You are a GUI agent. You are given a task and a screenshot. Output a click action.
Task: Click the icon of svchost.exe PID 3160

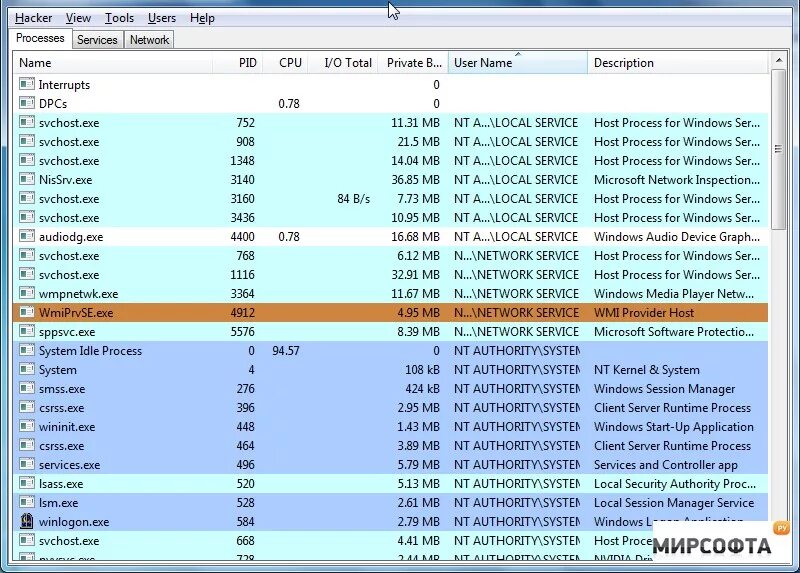tap(27, 198)
